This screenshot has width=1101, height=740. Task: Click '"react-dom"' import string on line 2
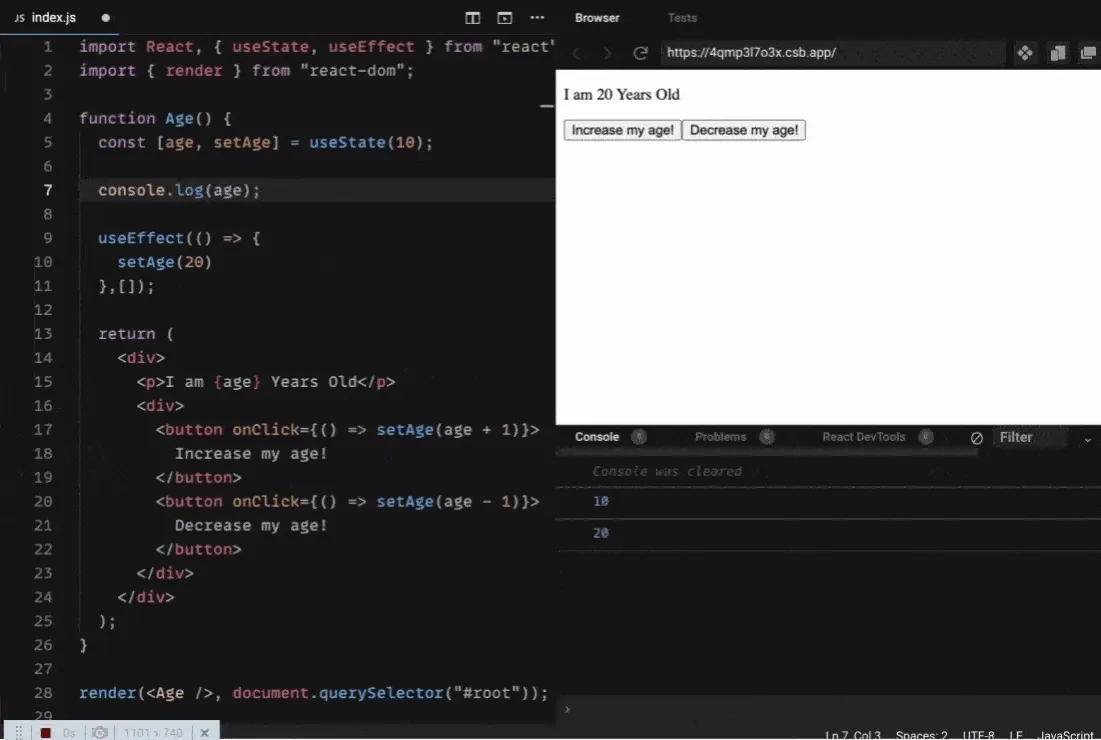(352, 71)
